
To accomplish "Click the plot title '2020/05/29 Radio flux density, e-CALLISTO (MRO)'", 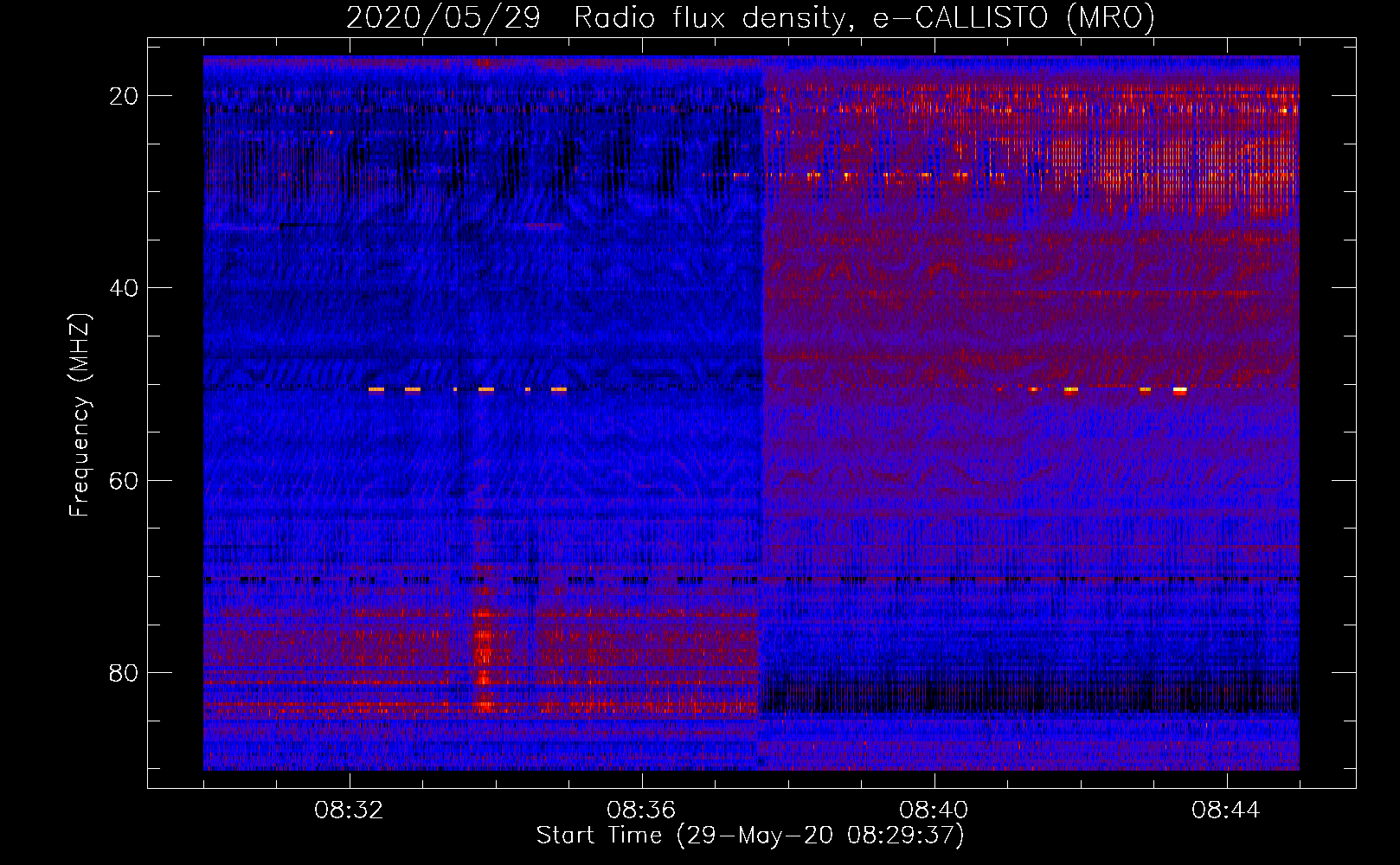I will 750,18.
